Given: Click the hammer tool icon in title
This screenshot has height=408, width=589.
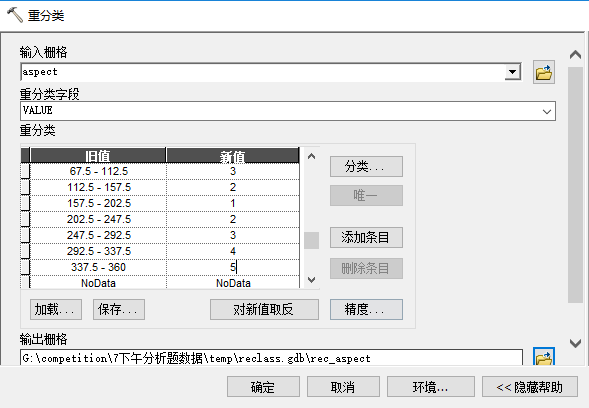Looking at the screenshot, I should [15, 15].
